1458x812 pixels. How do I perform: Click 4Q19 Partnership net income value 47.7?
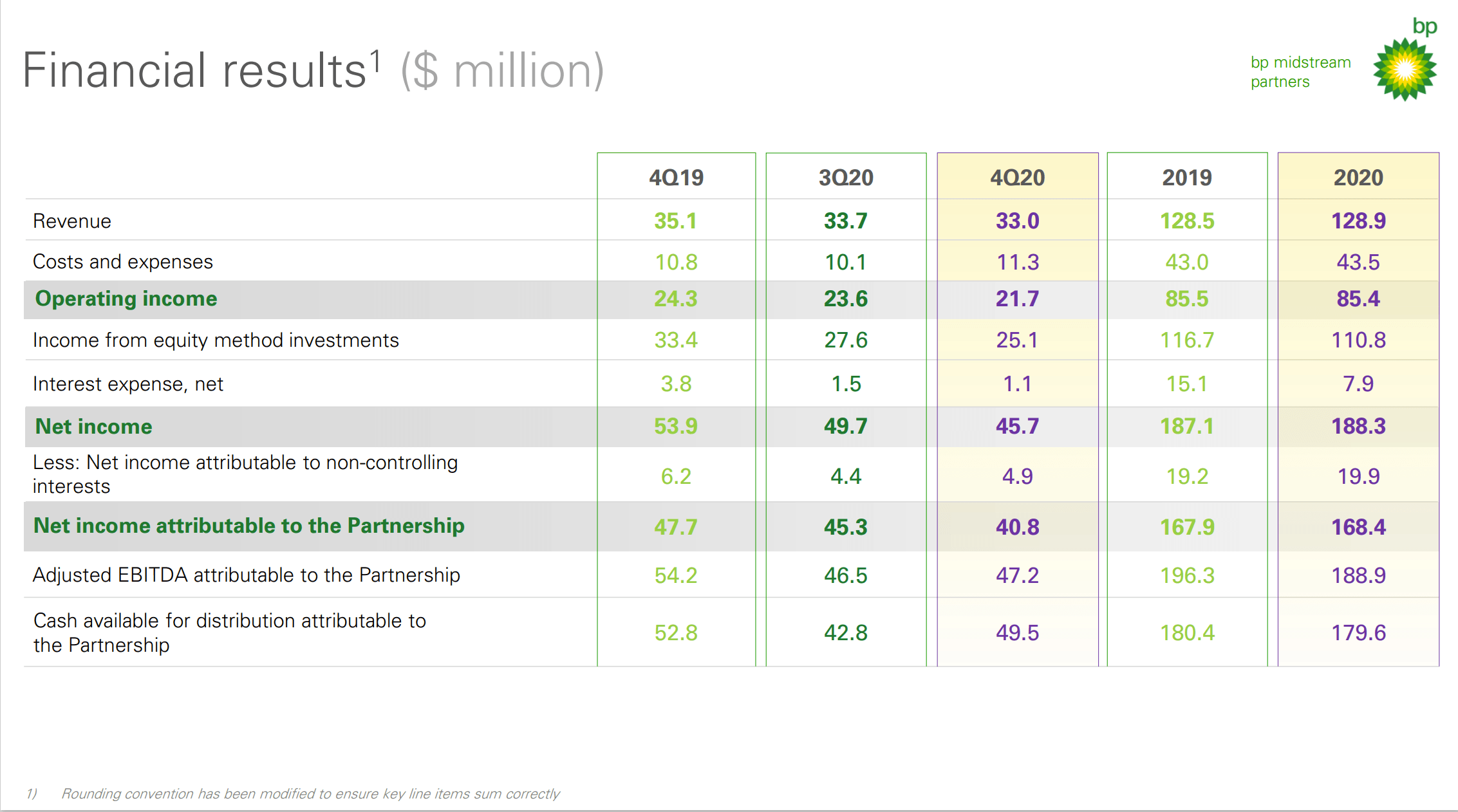676,528
